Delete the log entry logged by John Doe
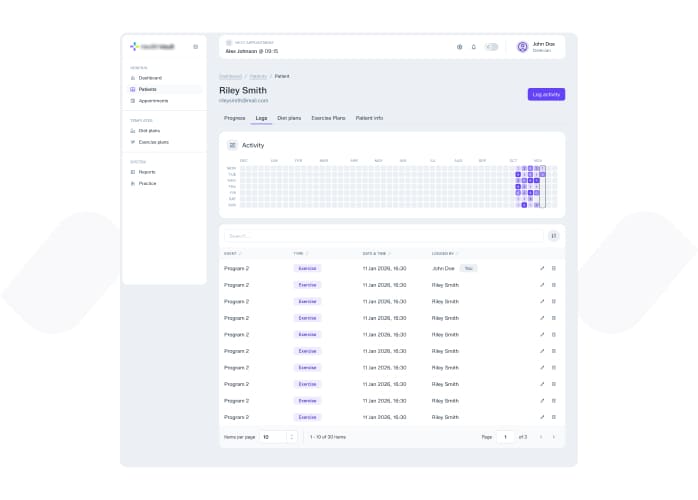 point(554,268)
